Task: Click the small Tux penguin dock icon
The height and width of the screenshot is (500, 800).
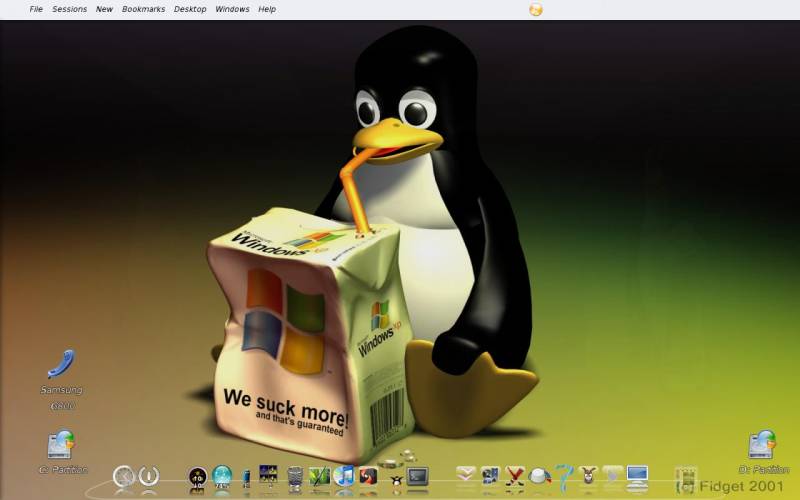Action: (395, 480)
